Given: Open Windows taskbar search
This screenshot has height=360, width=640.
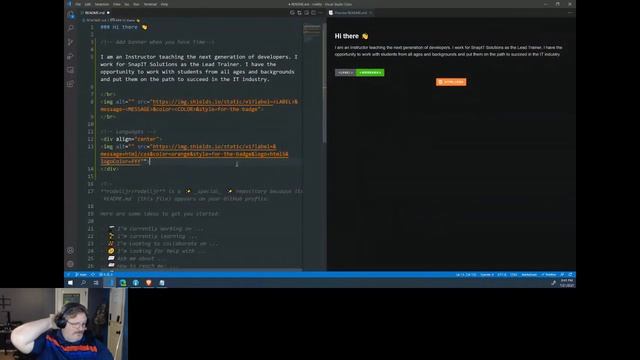Looking at the screenshot, I should (83, 282).
